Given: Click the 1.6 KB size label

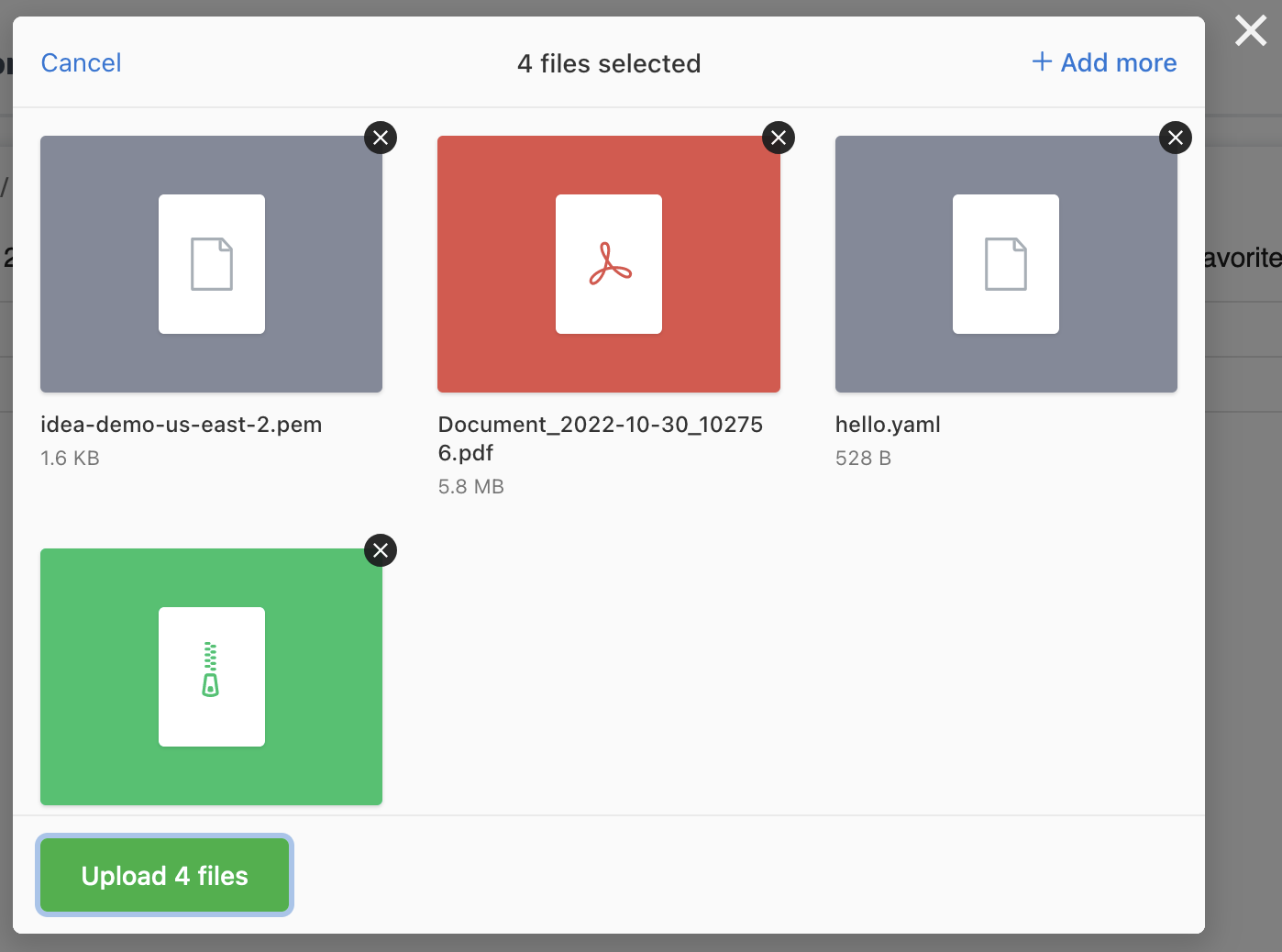Looking at the screenshot, I should pyautogui.click(x=70, y=458).
